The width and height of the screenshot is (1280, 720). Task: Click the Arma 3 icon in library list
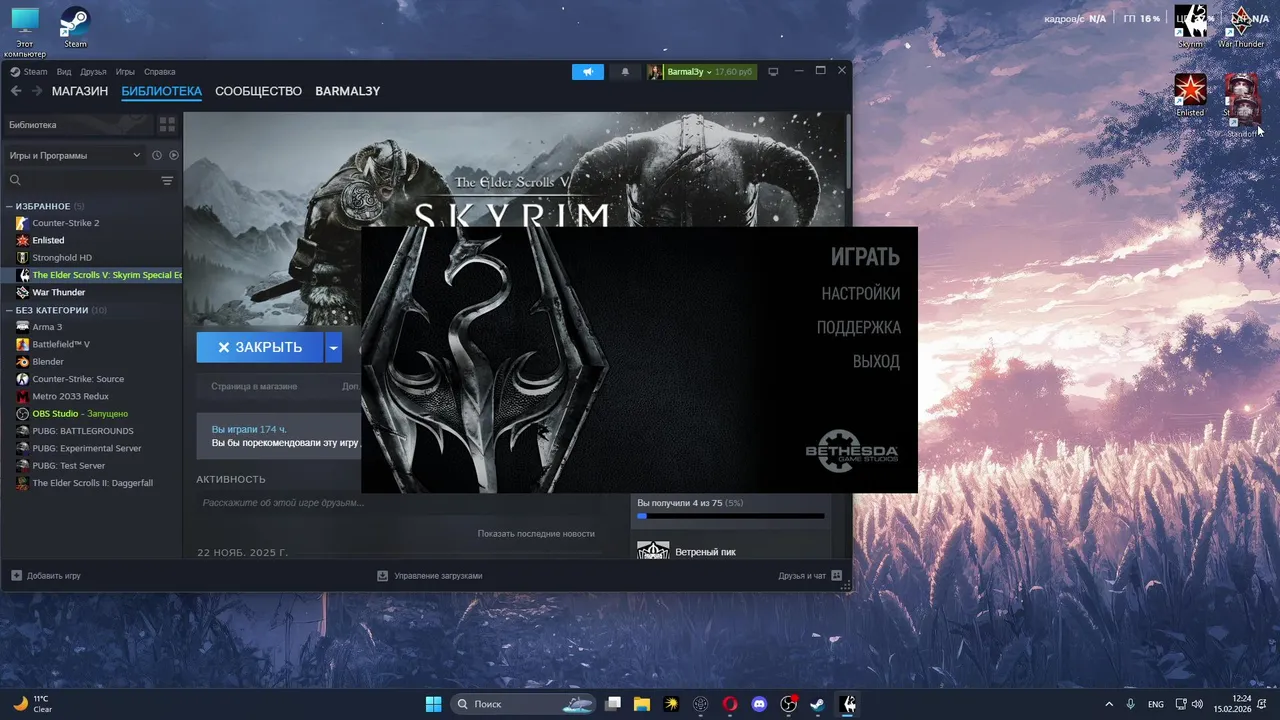click(22, 327)
